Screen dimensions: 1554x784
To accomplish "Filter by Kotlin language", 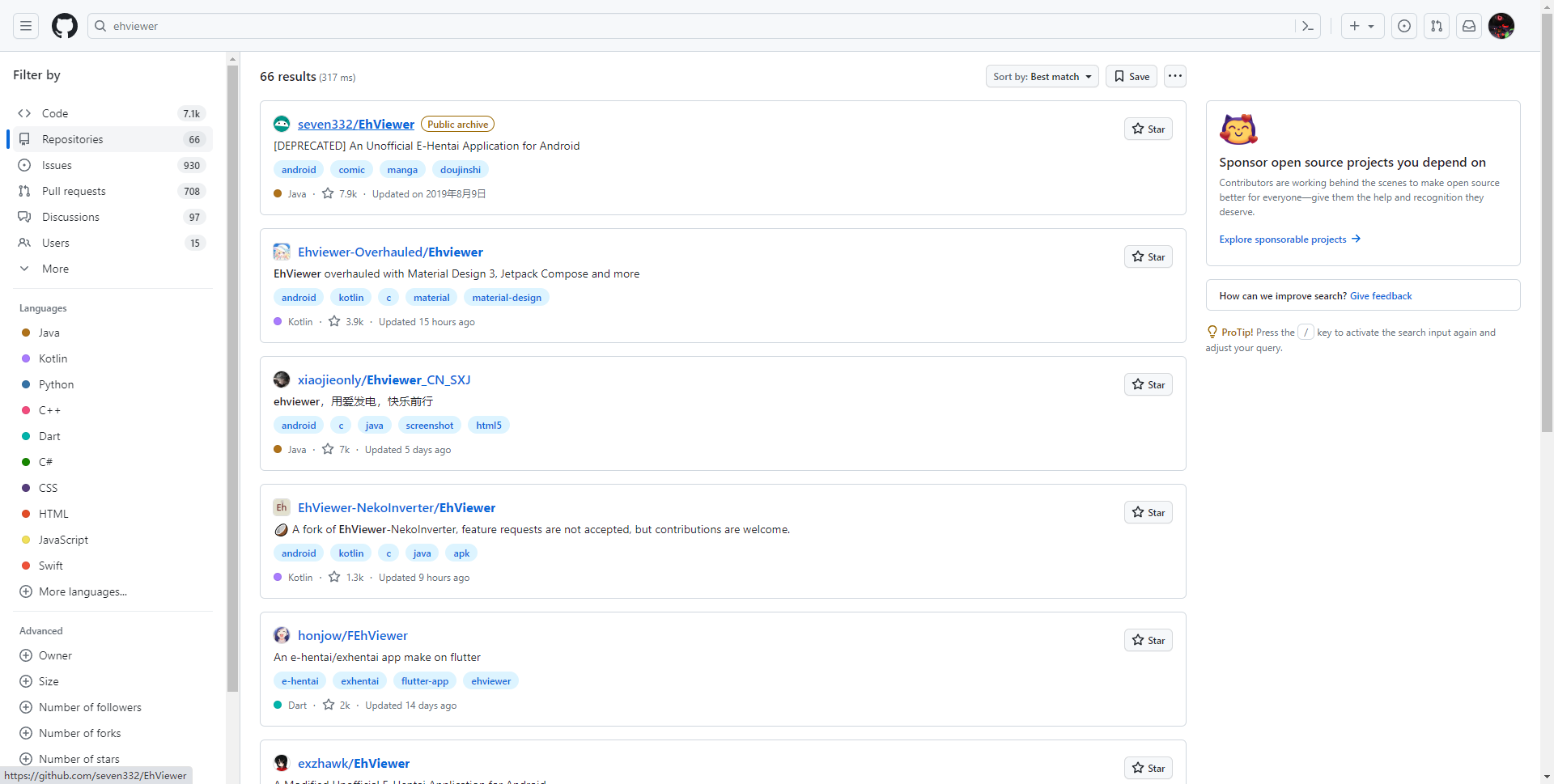I will click(x=113, y=358).
